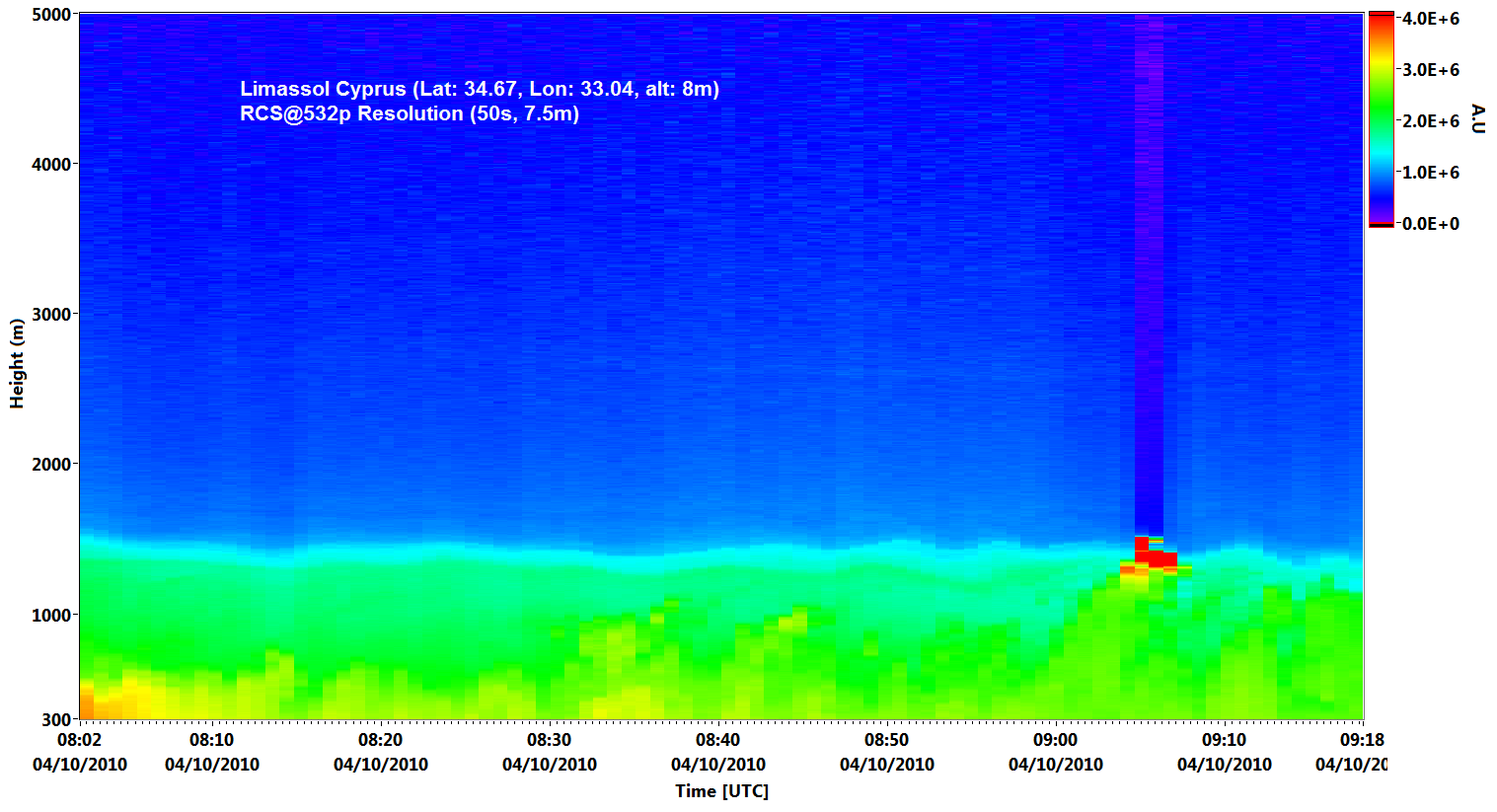1497x812 pixels.
Task: Click the 2000 height tick label
Action: pyautogui.click(x=50, y=465)
